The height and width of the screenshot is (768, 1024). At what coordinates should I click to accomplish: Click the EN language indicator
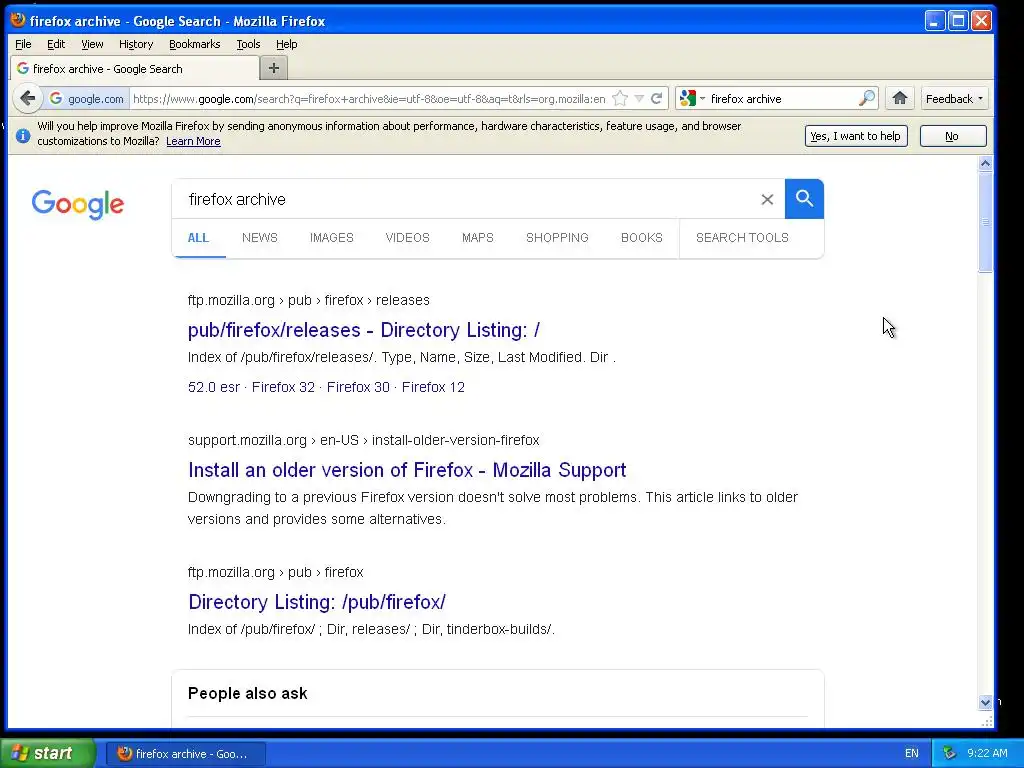912,753
